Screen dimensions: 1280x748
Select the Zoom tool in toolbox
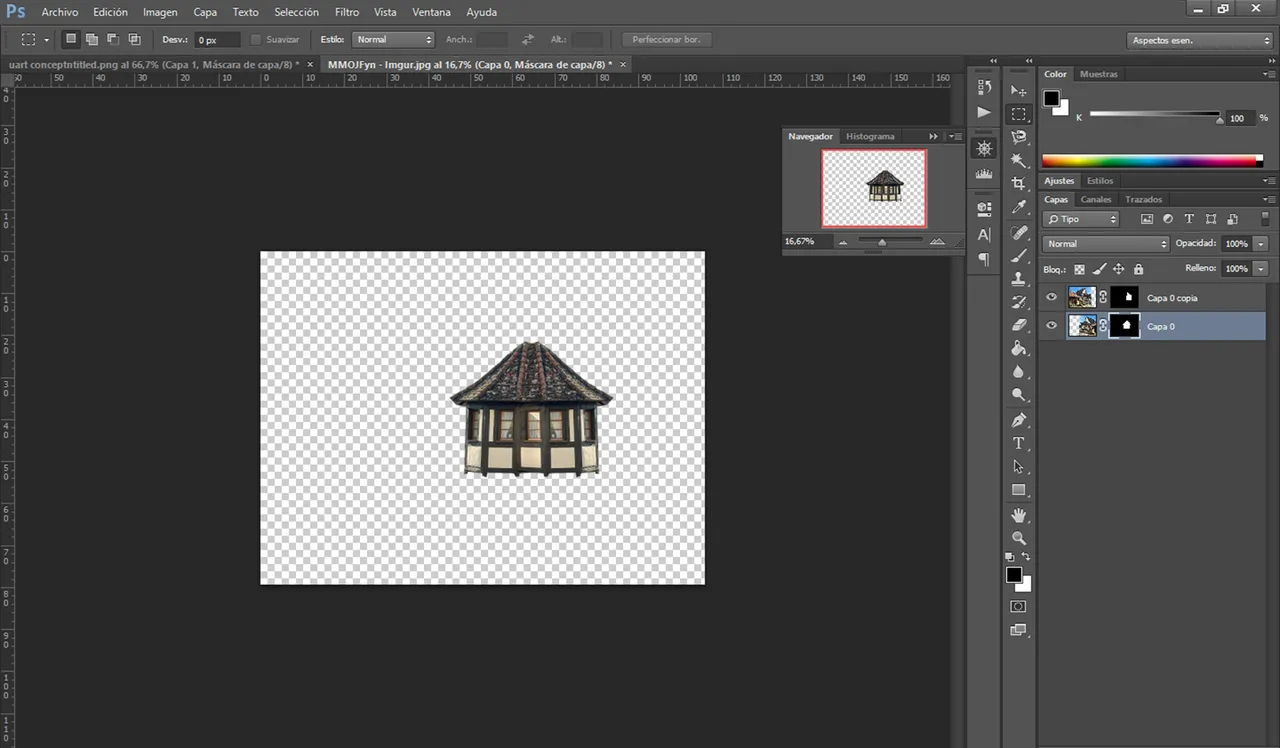click(x=1018, y=538)
